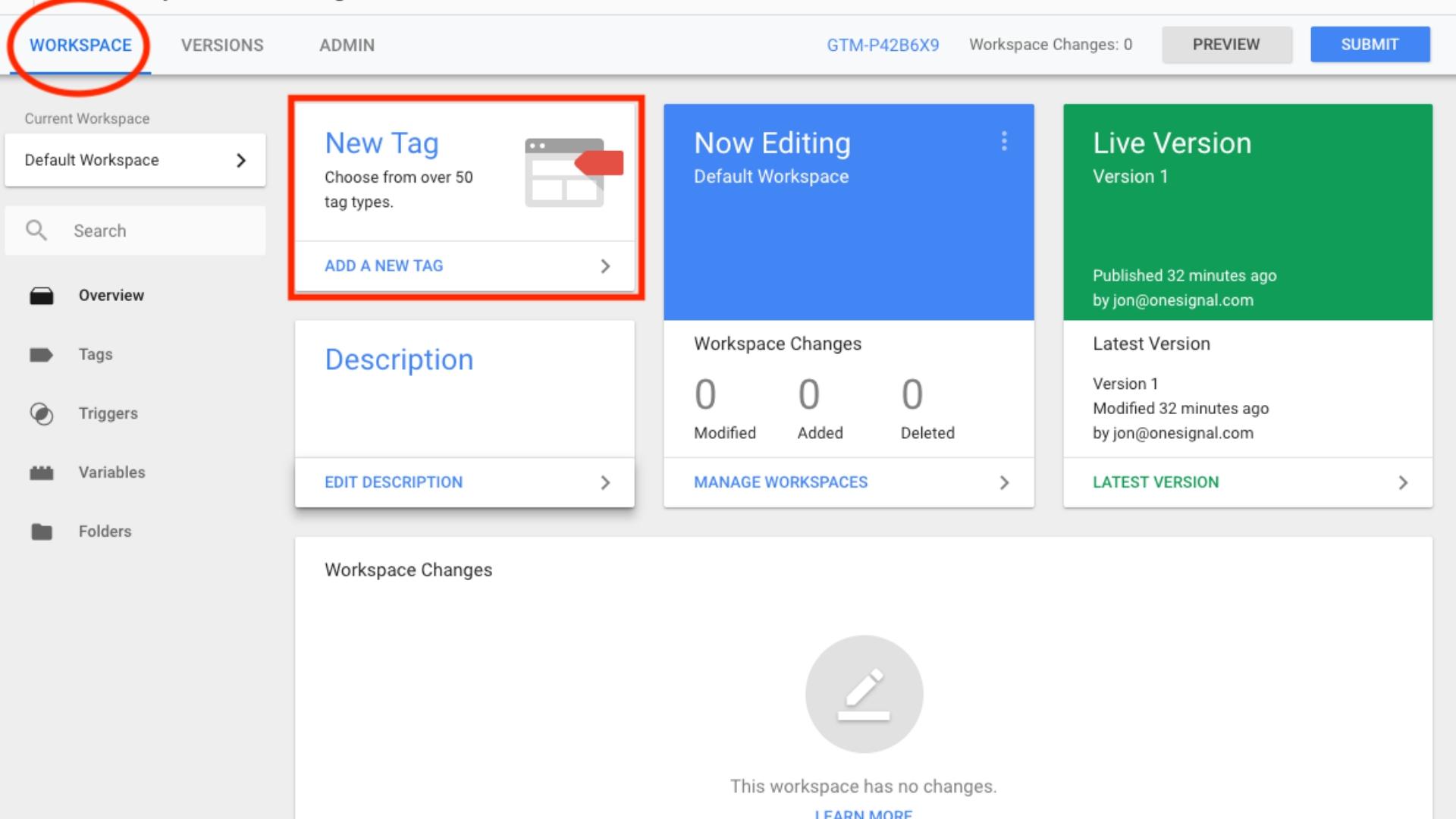Open the Triggers section

point(42,413)
